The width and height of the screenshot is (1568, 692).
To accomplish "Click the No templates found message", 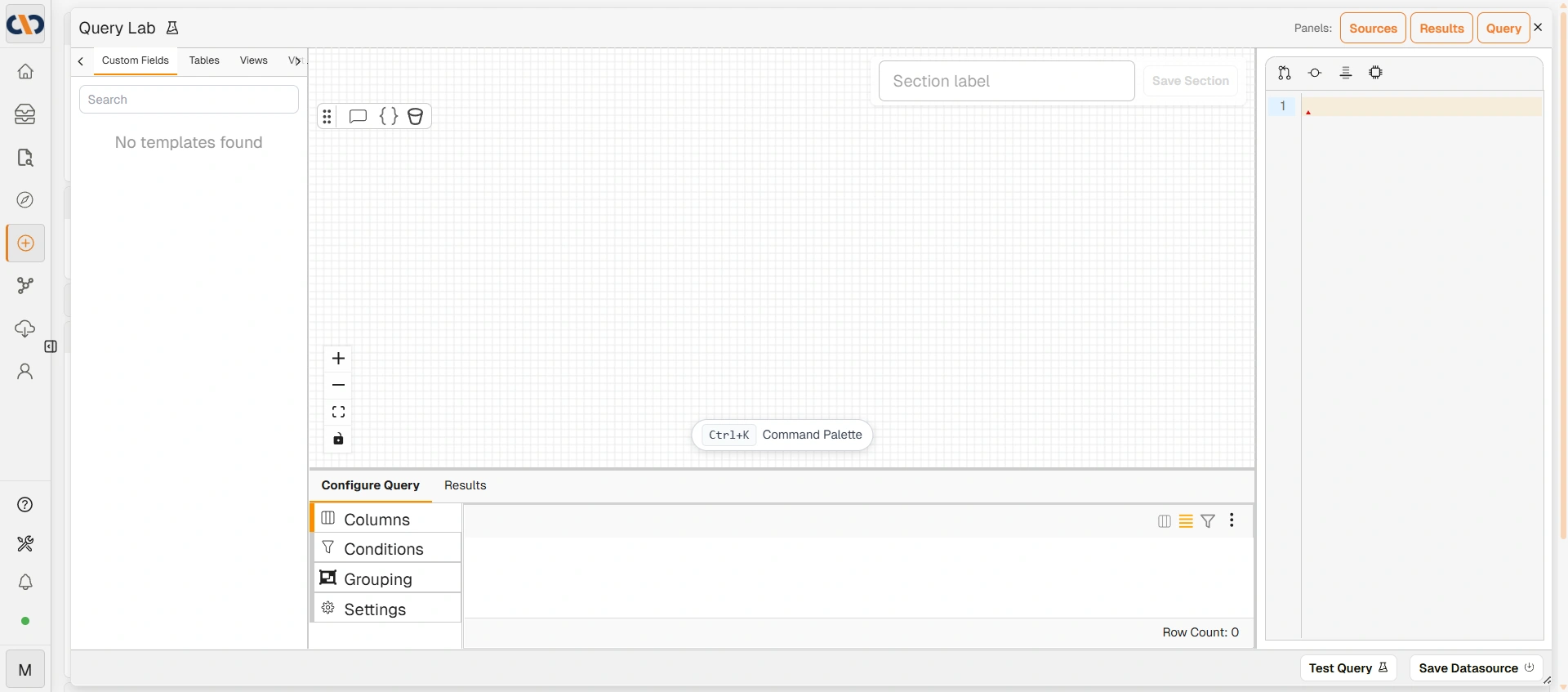I will pyautogui.click(x=189, y=143).
